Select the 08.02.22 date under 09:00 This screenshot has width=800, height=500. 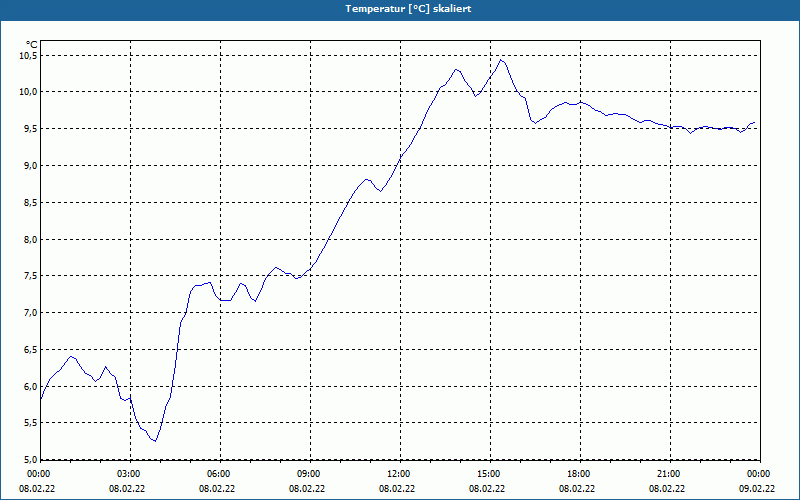coord(307,489)
